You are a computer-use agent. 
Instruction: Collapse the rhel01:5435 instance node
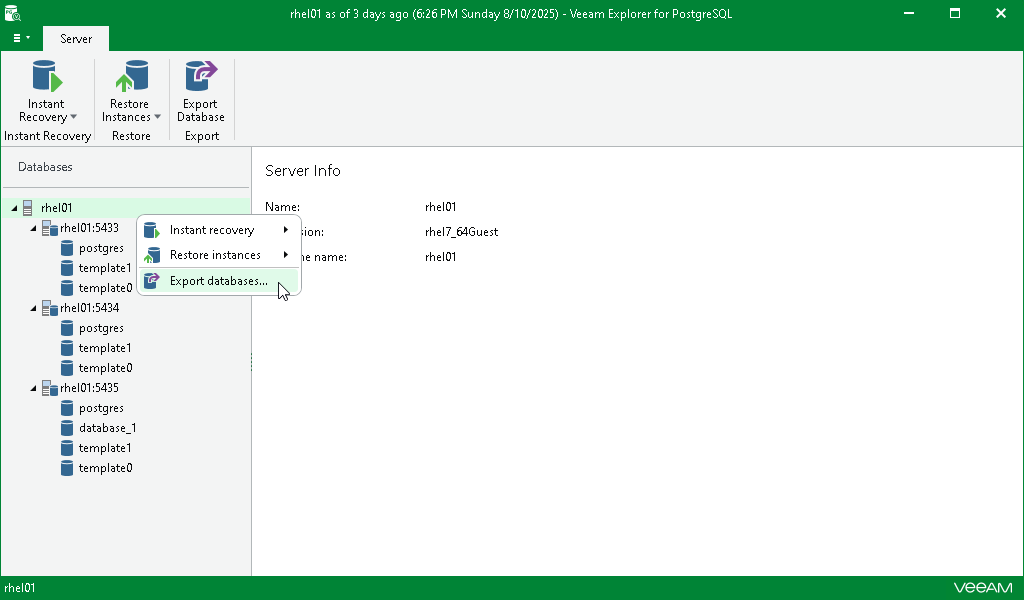(33, 388)
